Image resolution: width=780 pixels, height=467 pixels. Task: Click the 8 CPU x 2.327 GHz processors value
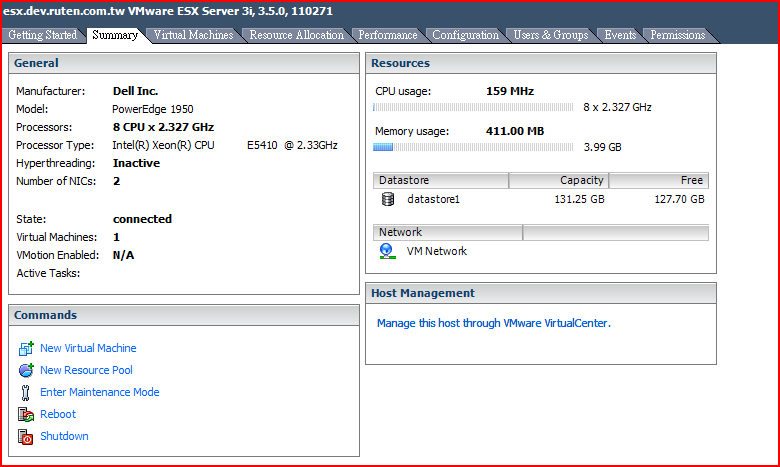(x=163, y=127)
